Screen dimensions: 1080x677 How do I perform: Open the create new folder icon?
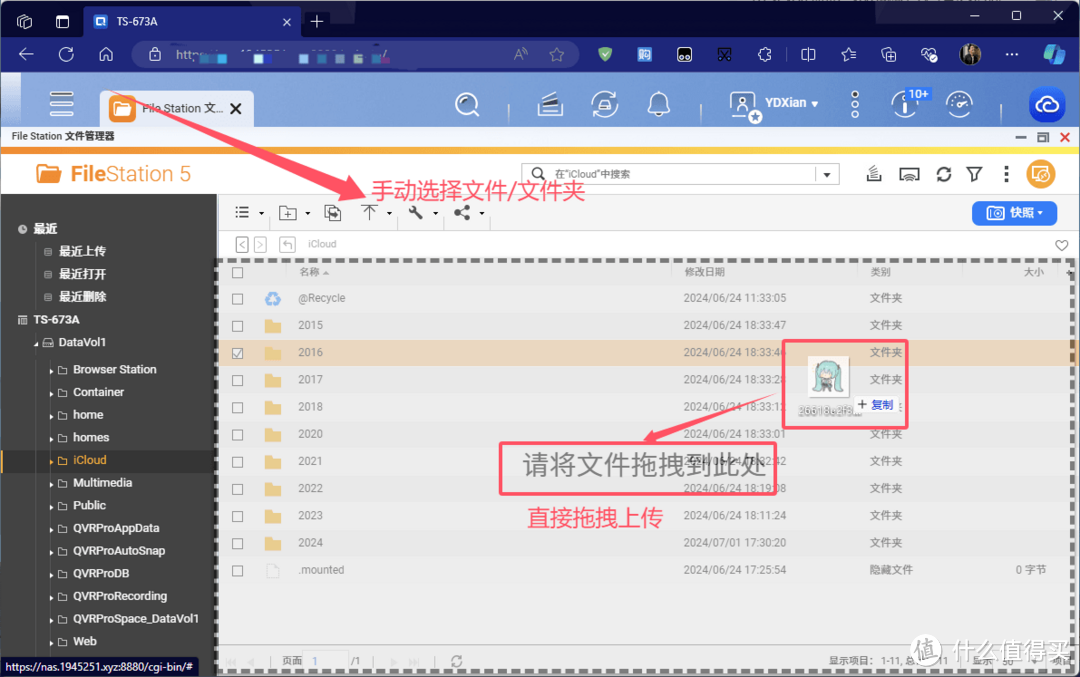pos(288,213)
